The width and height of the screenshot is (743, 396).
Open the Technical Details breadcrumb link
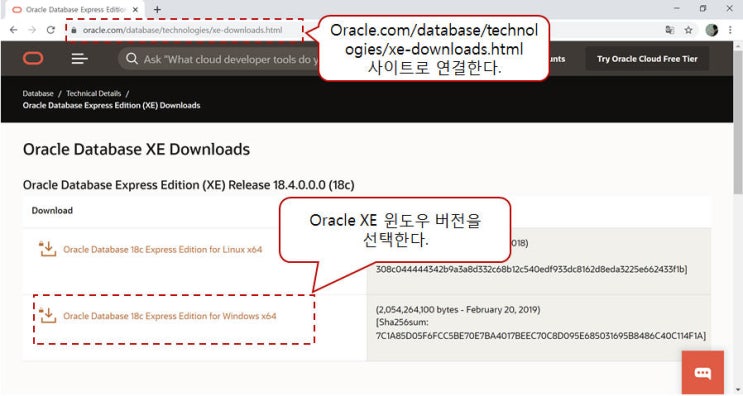coord(94,93)
